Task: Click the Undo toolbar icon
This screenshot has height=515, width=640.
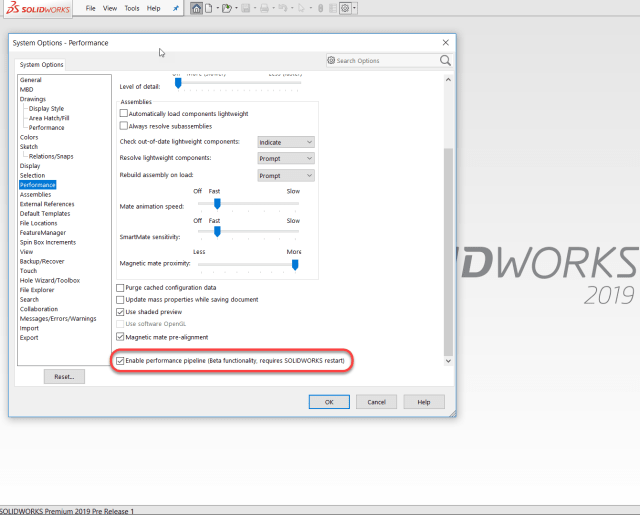Action: (283, 8)
